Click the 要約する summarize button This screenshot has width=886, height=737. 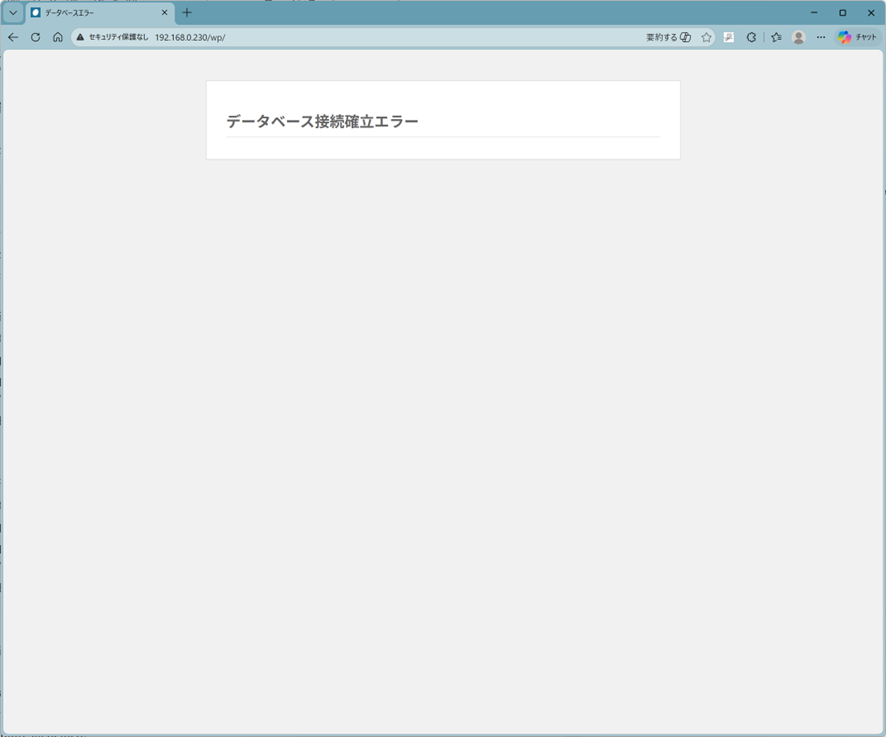[x=668, y=37]
